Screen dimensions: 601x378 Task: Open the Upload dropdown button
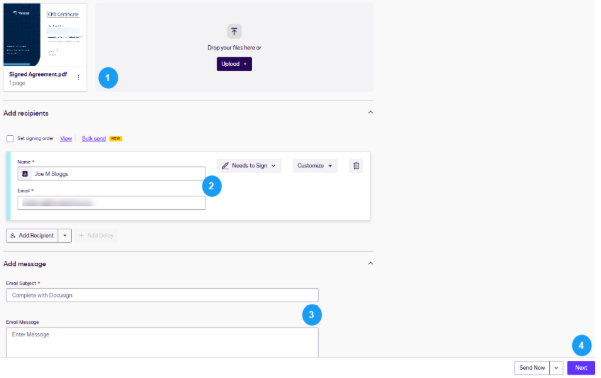click(234, 64)
